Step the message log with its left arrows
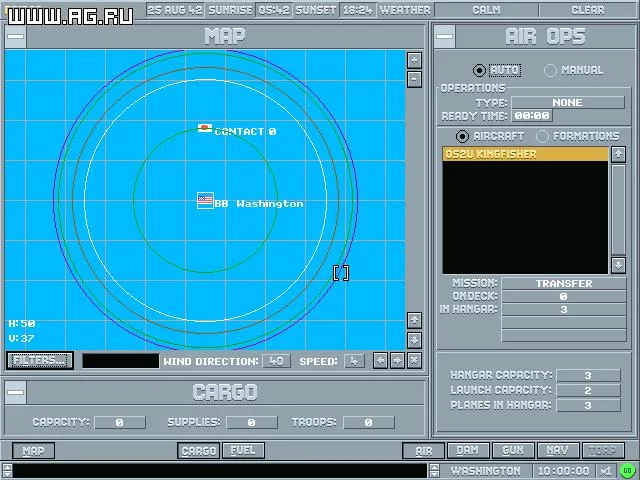Screen dimensions: 640x480 [7, 471]
